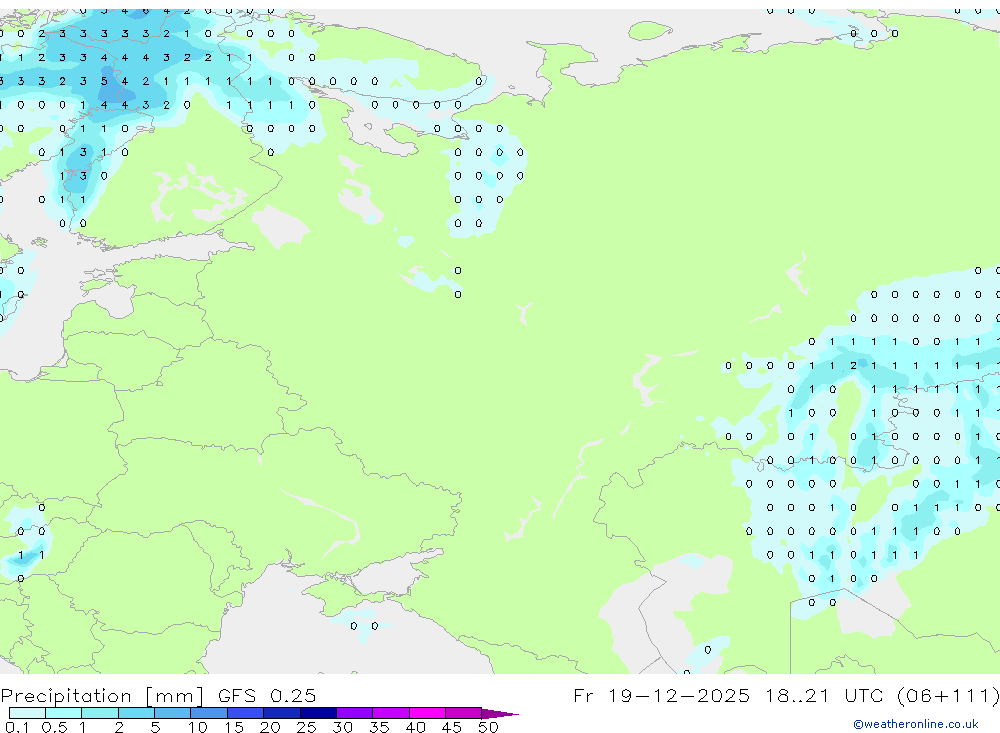Click the 'Precipitation [mm]' map title

click(102, 695)
